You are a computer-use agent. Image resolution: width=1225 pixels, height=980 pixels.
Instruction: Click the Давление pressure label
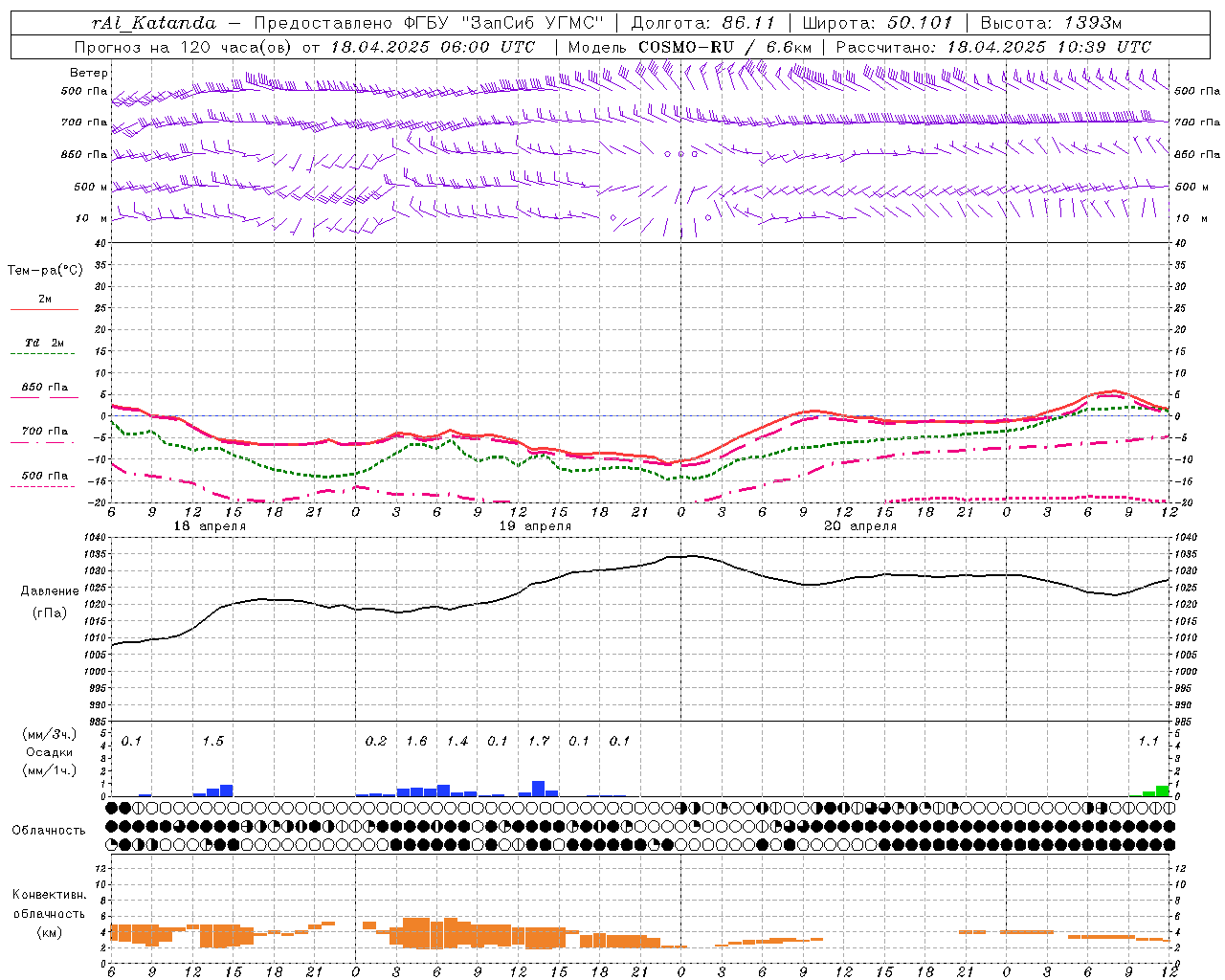coord(50,591)
